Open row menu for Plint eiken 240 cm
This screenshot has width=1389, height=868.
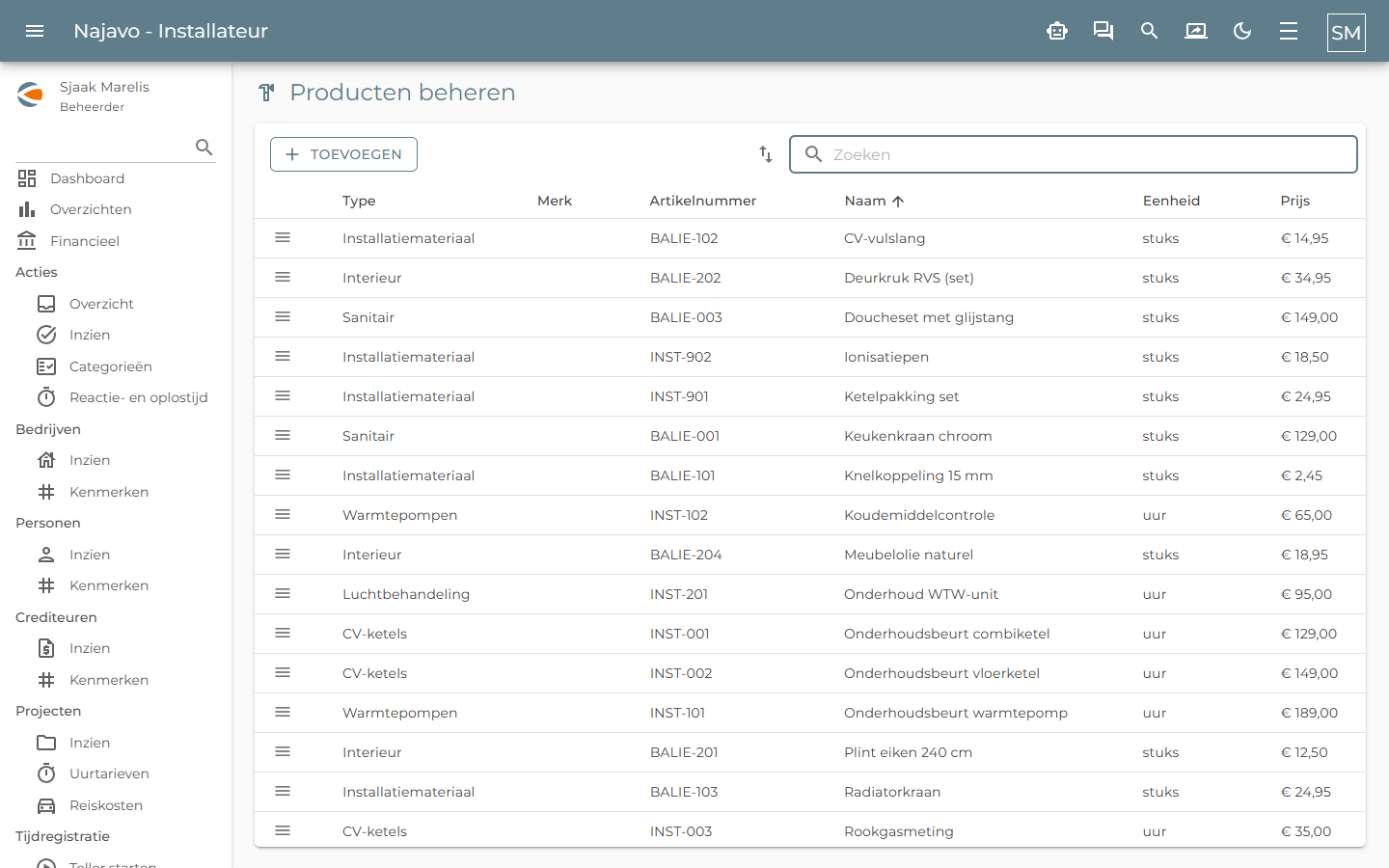pyautogui.click(x=283, y=751)
